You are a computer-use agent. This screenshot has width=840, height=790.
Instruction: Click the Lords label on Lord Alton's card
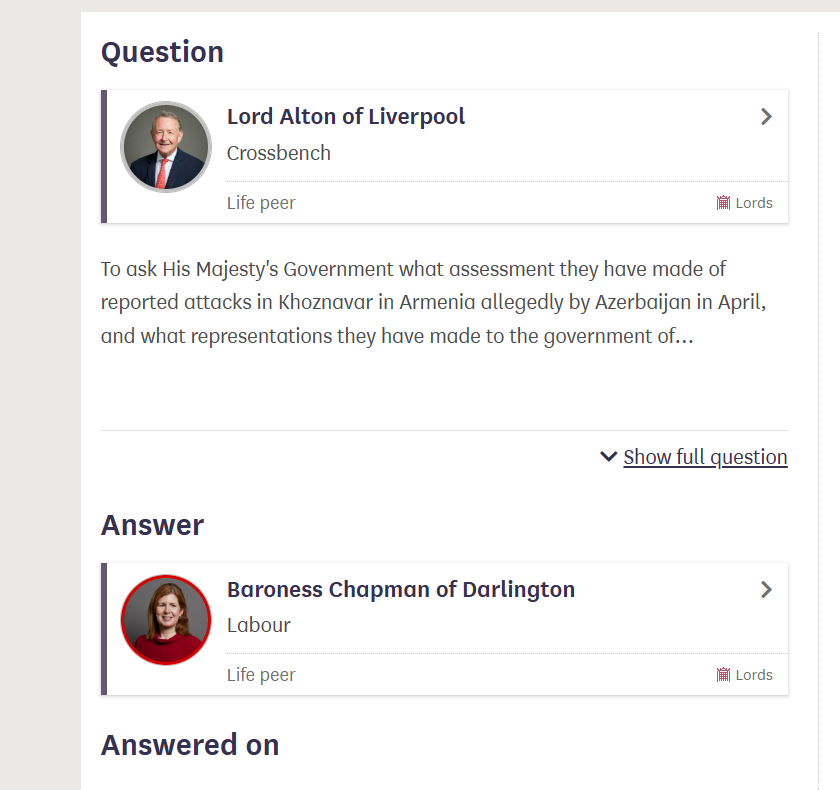(x=754, y=203)
